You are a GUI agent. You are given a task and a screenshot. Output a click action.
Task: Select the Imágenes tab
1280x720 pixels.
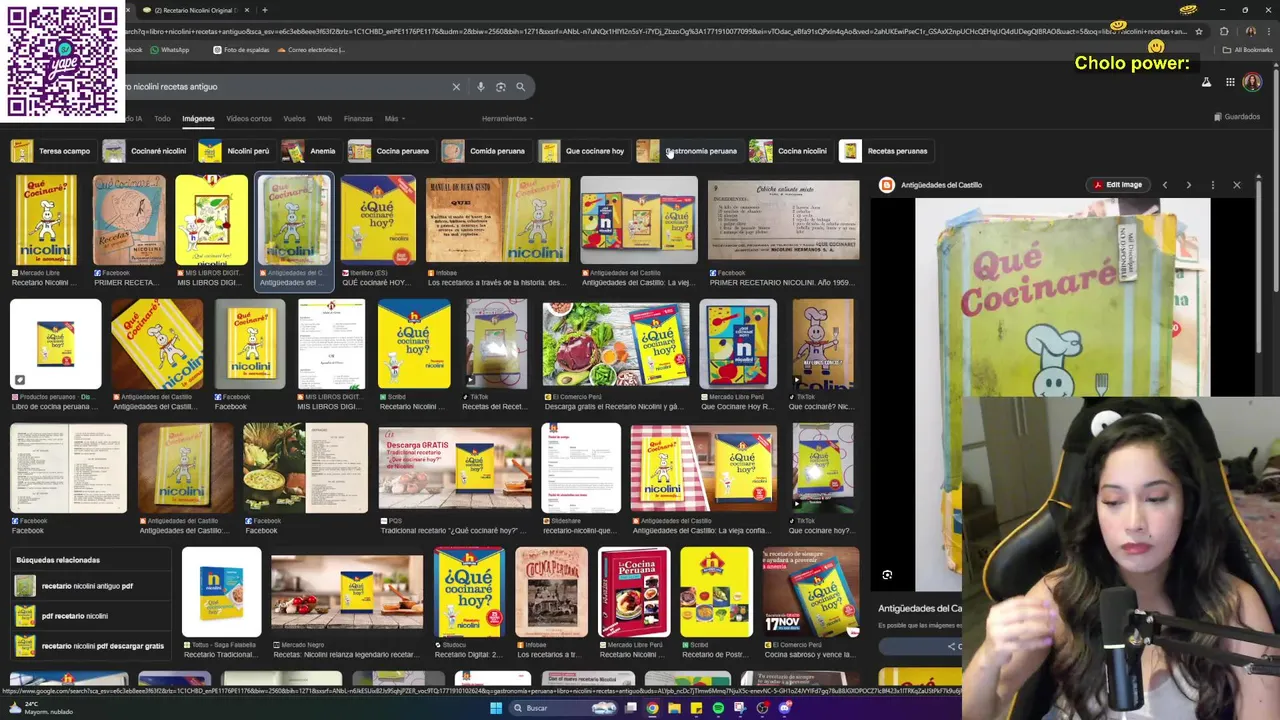click(x=198, y=119)
